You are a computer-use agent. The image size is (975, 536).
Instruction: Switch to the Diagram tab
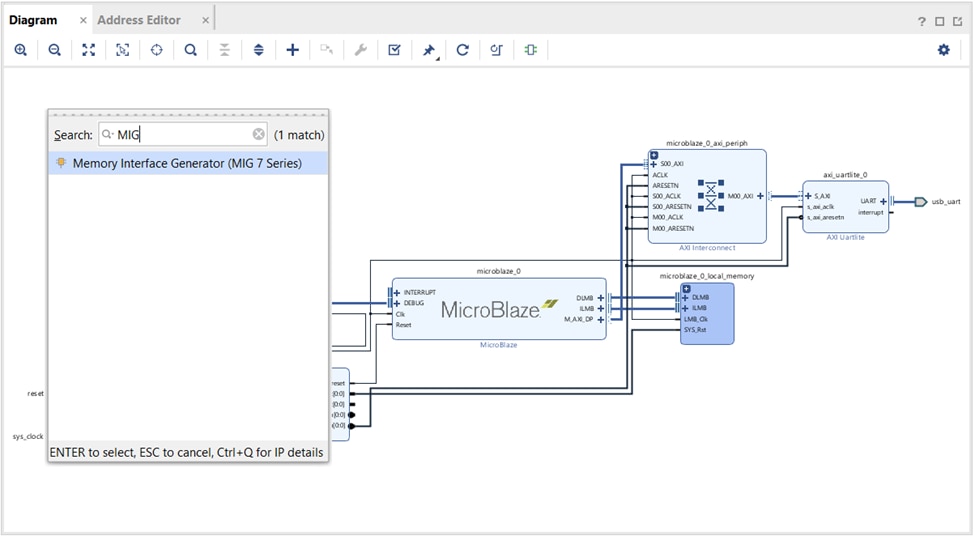coord(33,20)
